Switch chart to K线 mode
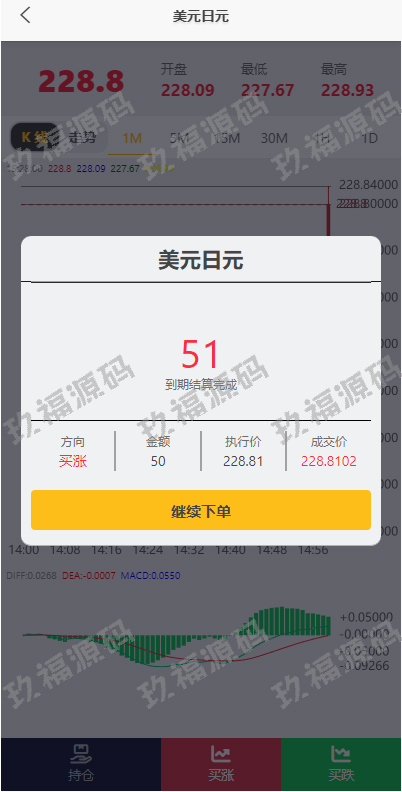Image resolution: width=402 pixels, height=792 pixels. (35, 137)
